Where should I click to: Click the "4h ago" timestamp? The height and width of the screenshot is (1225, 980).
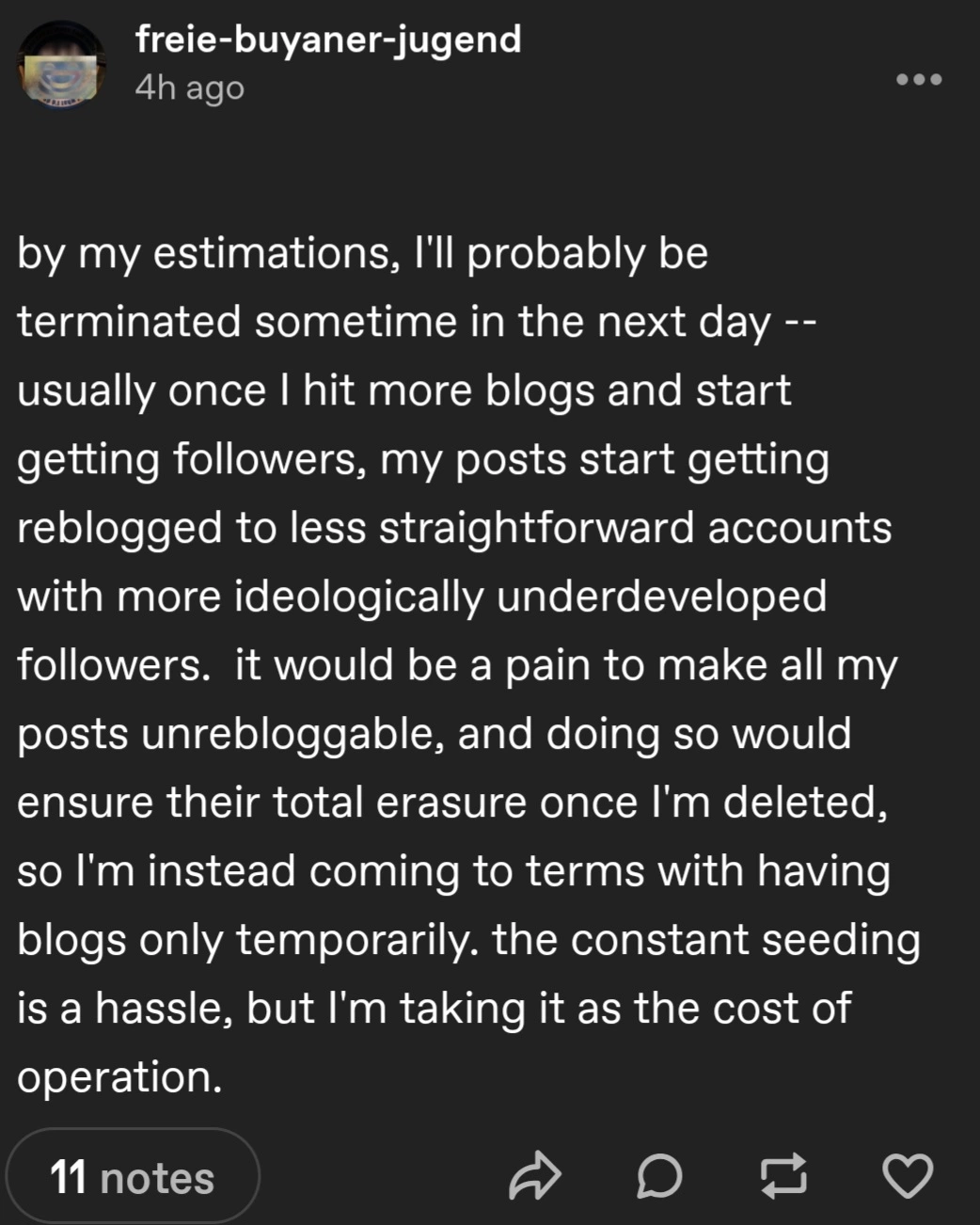click(x=189, y=87)
